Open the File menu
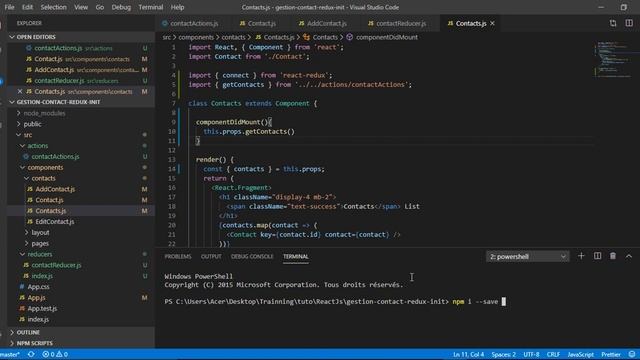Viewport: 640px width, 360px height. click(9, 7)
